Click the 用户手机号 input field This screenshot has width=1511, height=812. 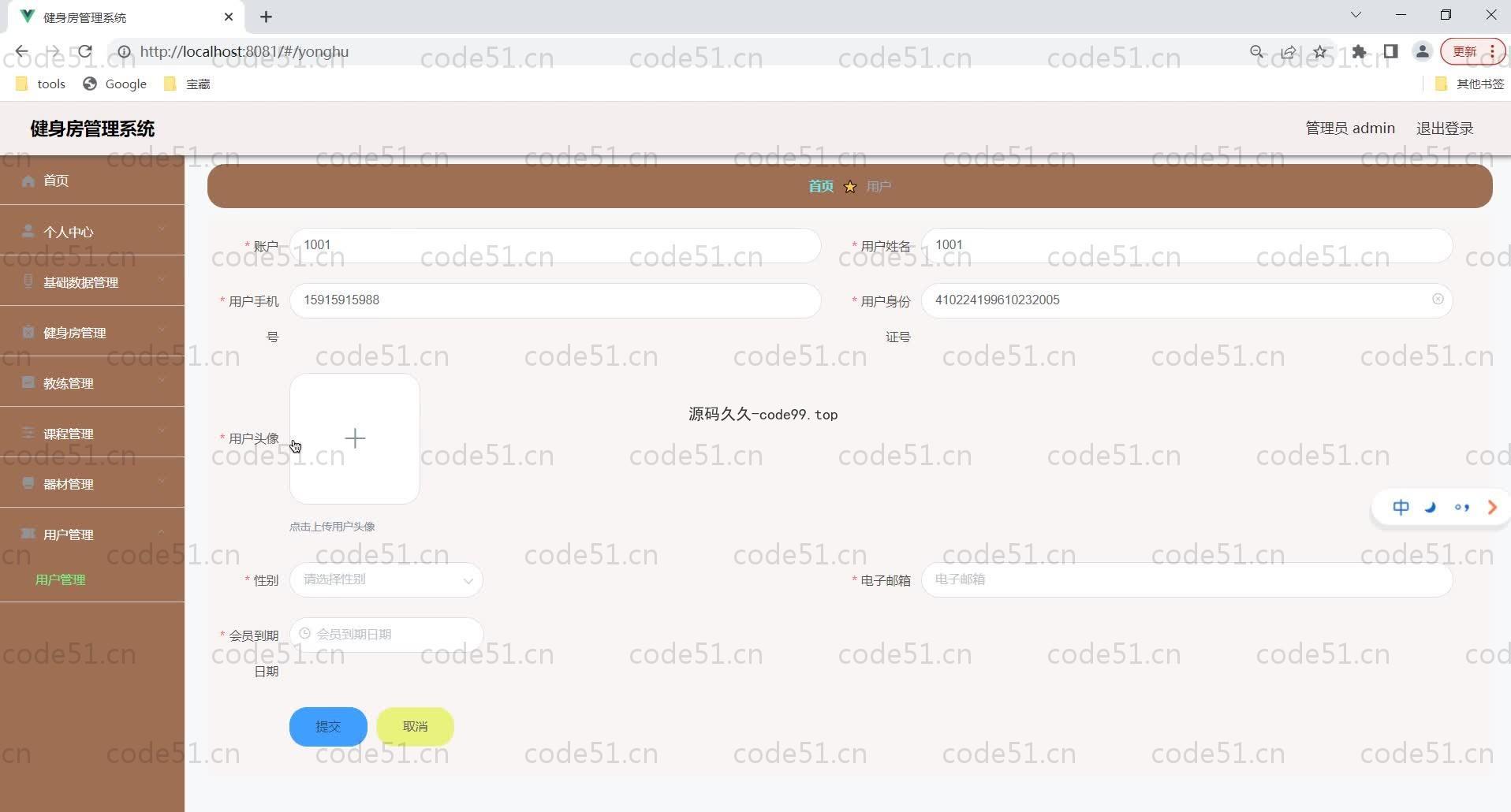[x=555, y=300]
